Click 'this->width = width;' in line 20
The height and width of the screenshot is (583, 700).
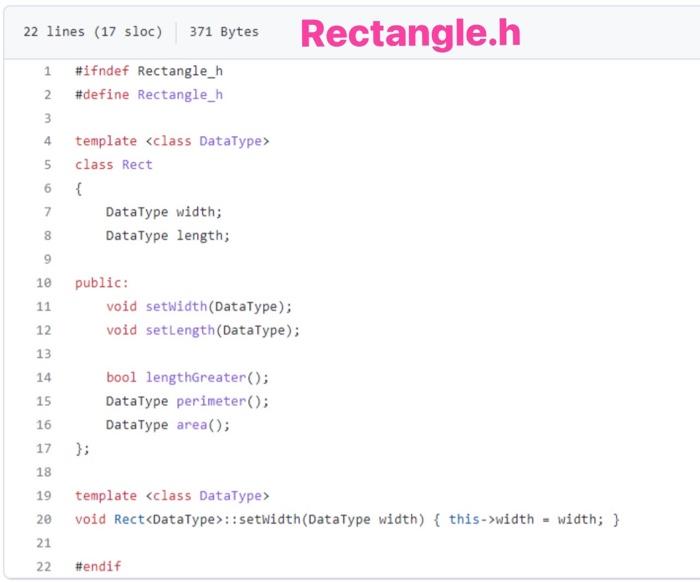coord(526,519)
